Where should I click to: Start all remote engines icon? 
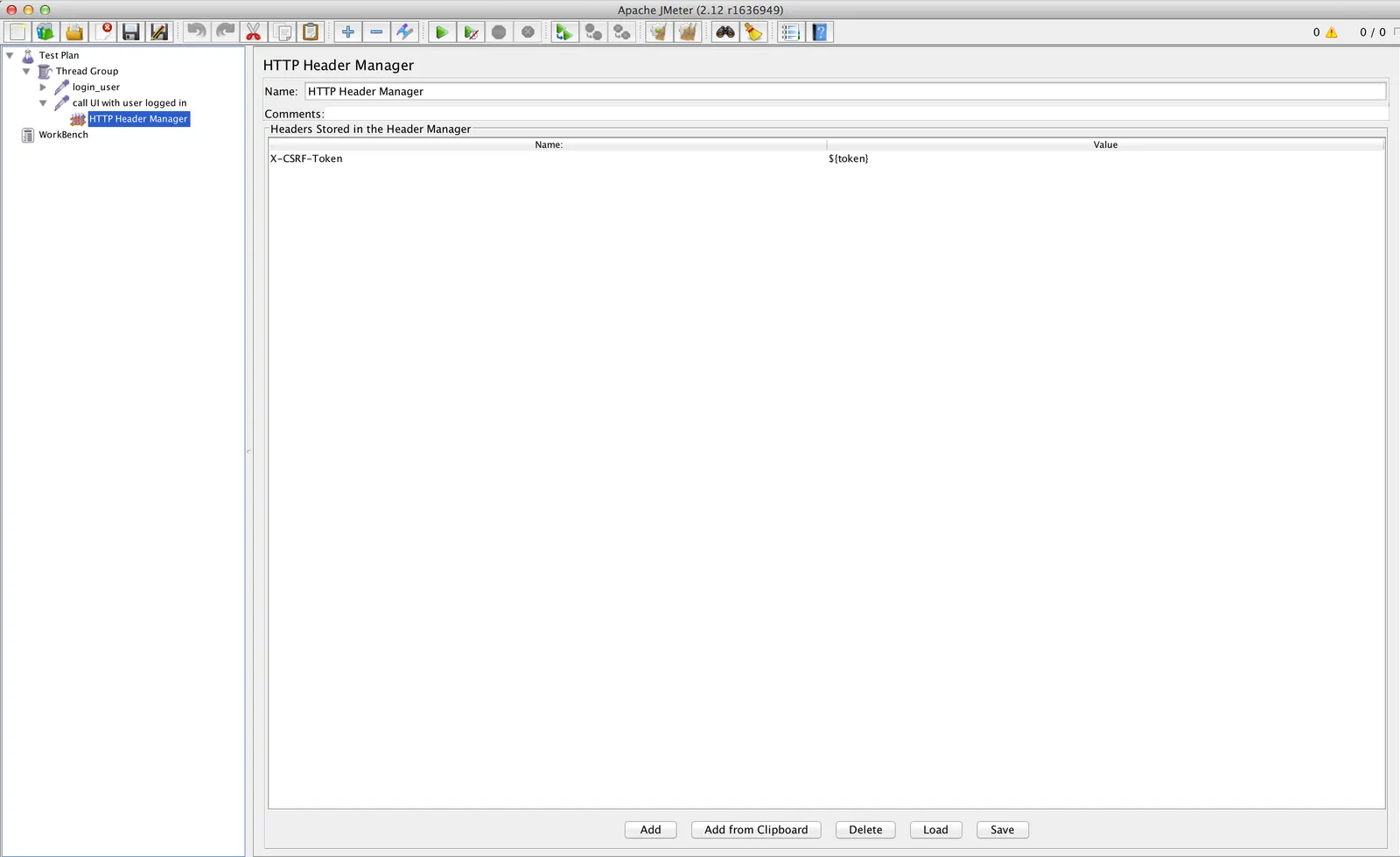coord(564,32)
